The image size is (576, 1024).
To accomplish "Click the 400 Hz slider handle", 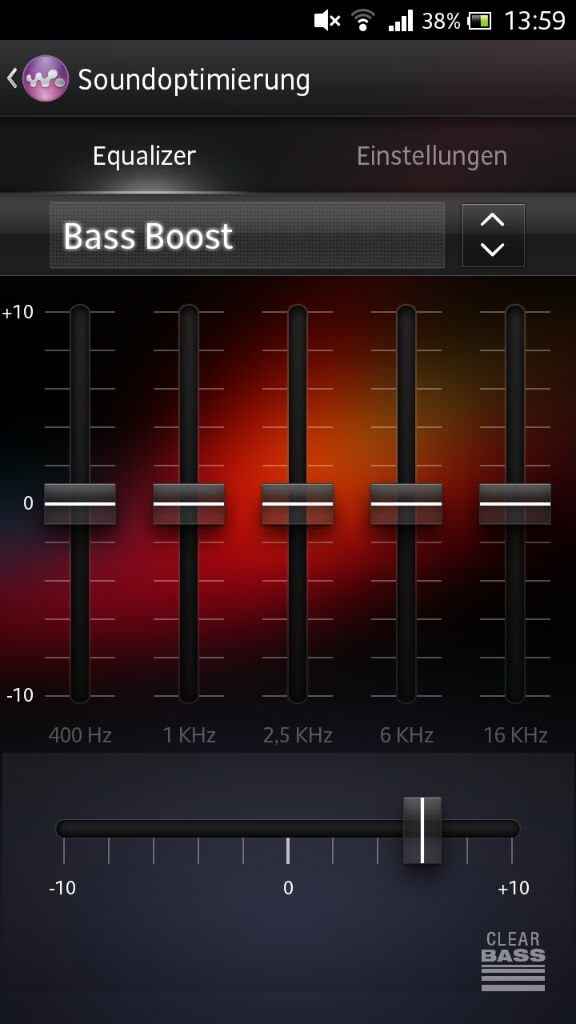I will [80, 504].
